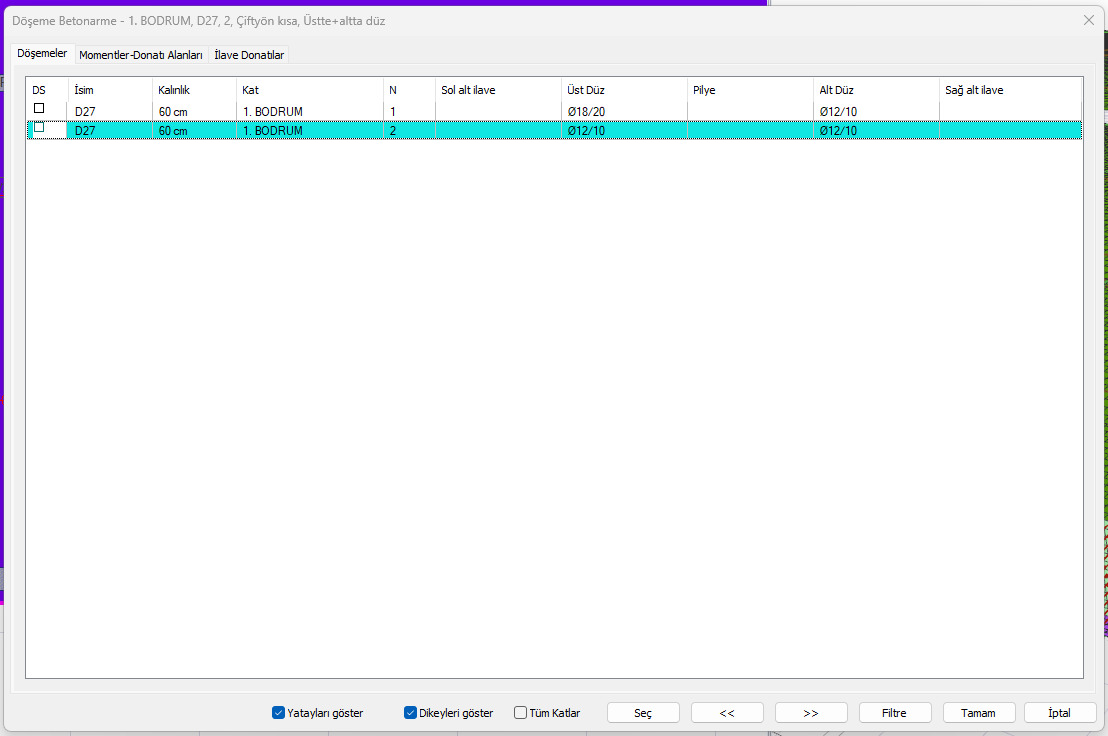Cancel with the İptal button

tap(1059, 713)
